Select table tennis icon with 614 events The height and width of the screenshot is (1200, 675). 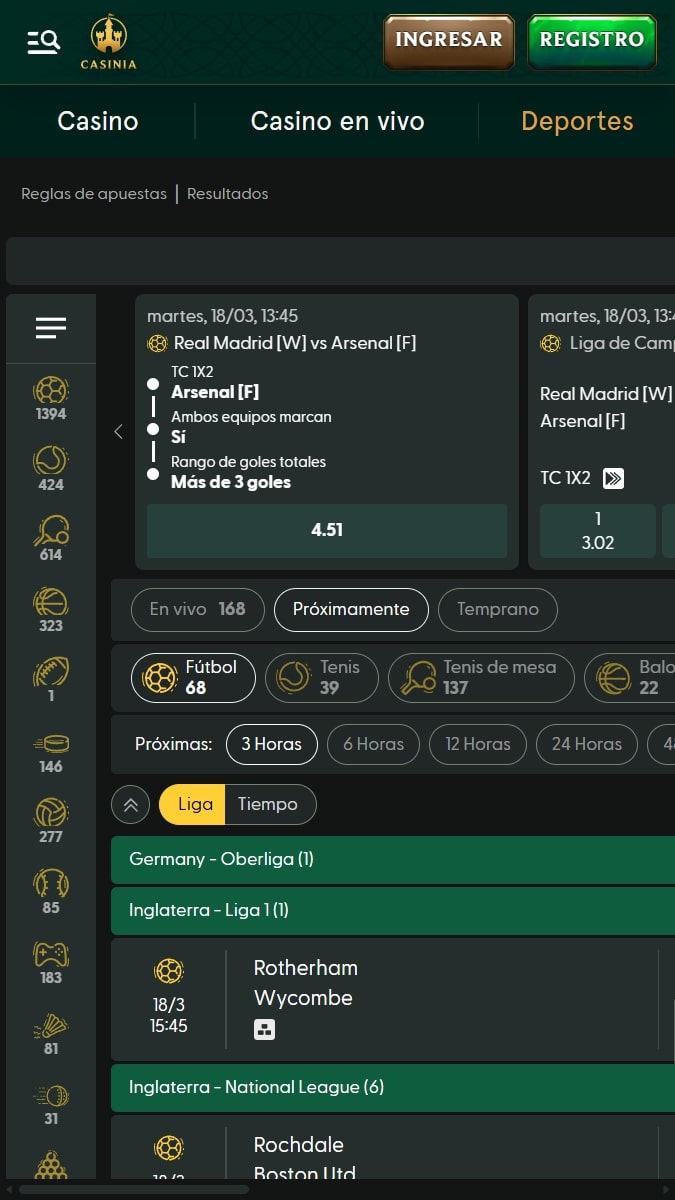tap(51, 538)
